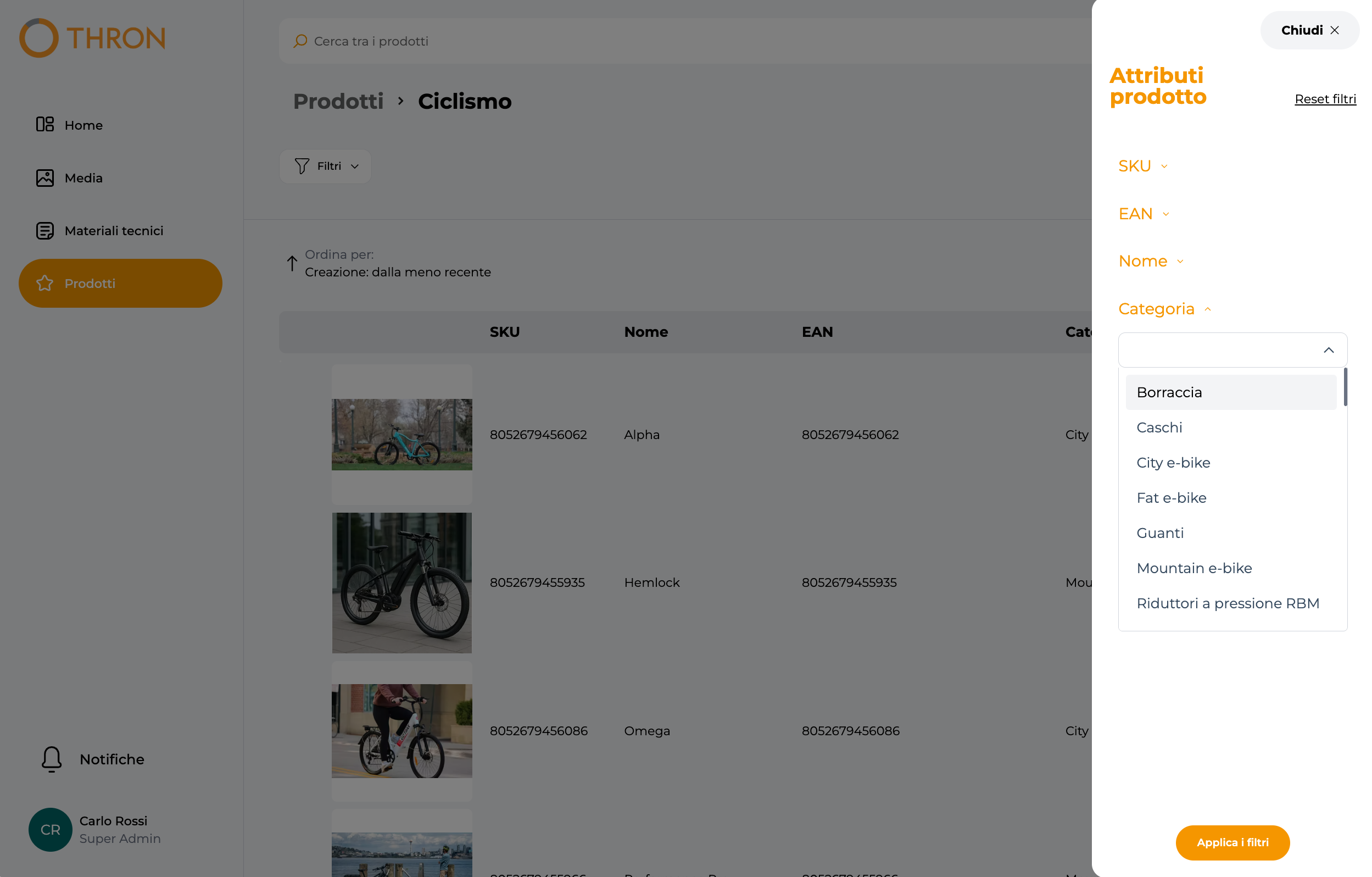
Task: Click the Alpha product name
Action: tap(642, 435)
